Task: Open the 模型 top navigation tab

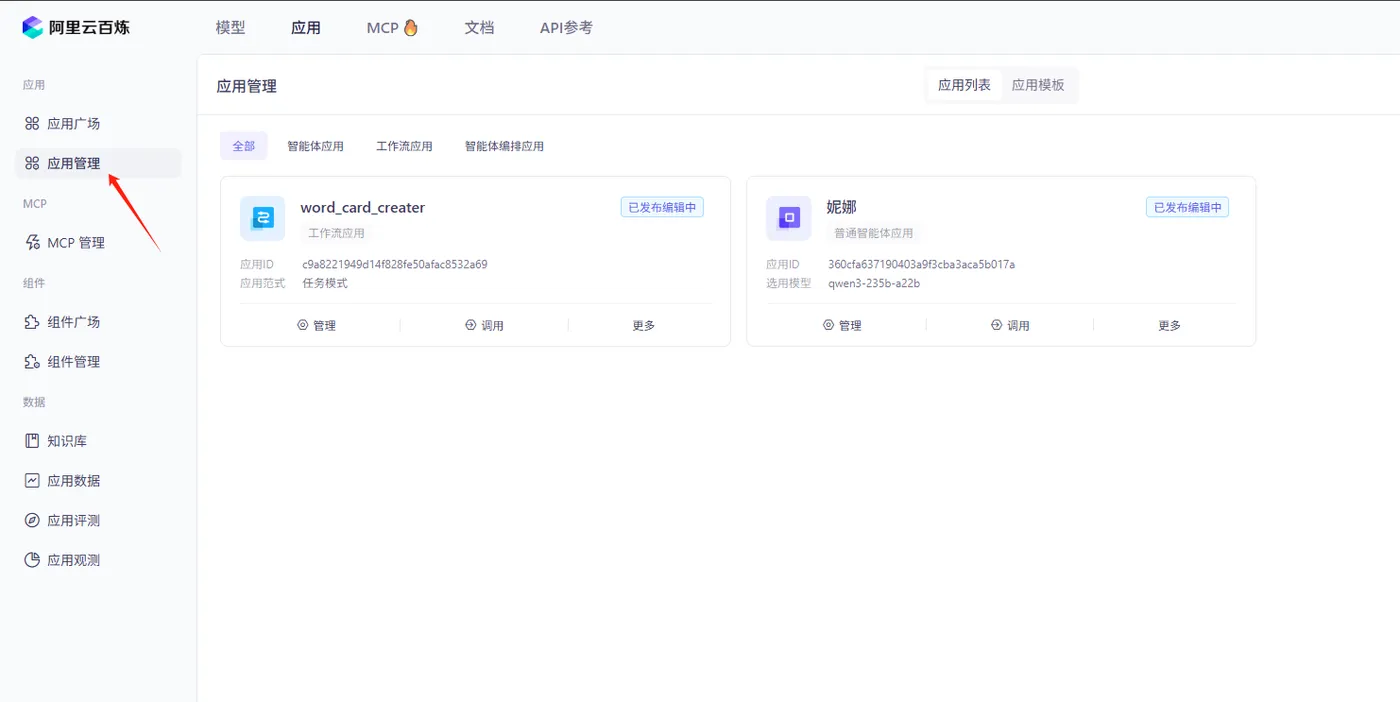Action: pyautogui.click(x=230, y=28)
